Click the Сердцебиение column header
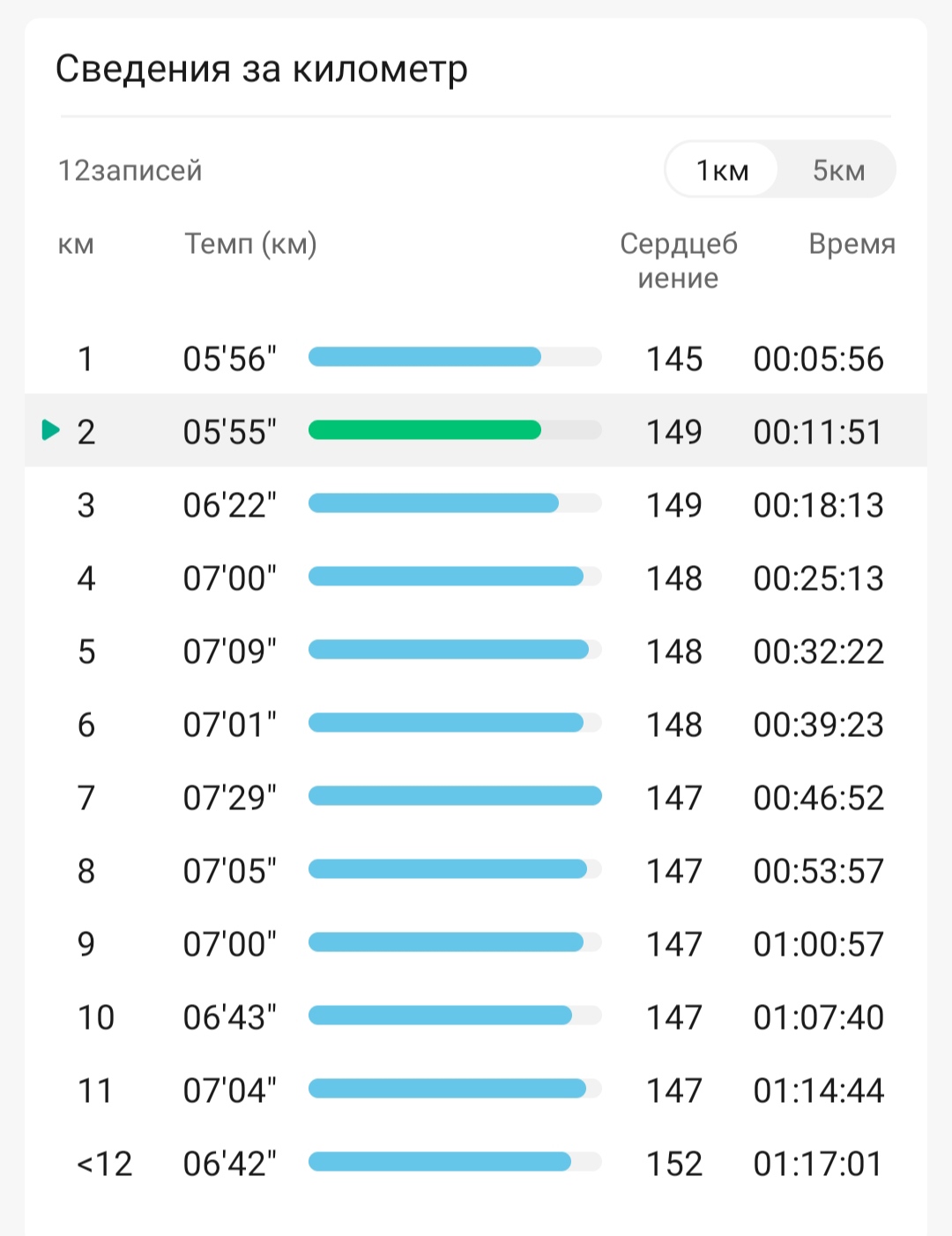This screenshot has width=952, height=1236. coord(678,260)
